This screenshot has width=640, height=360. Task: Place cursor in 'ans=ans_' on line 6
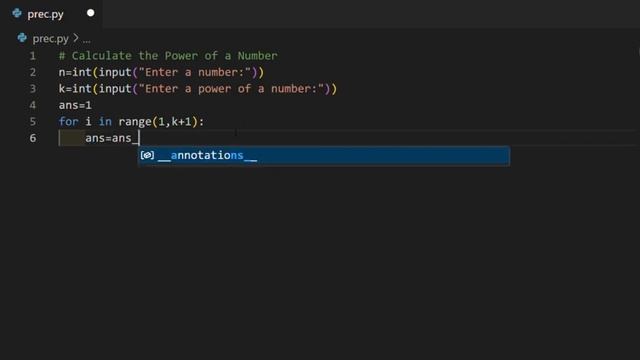(112, 138)
